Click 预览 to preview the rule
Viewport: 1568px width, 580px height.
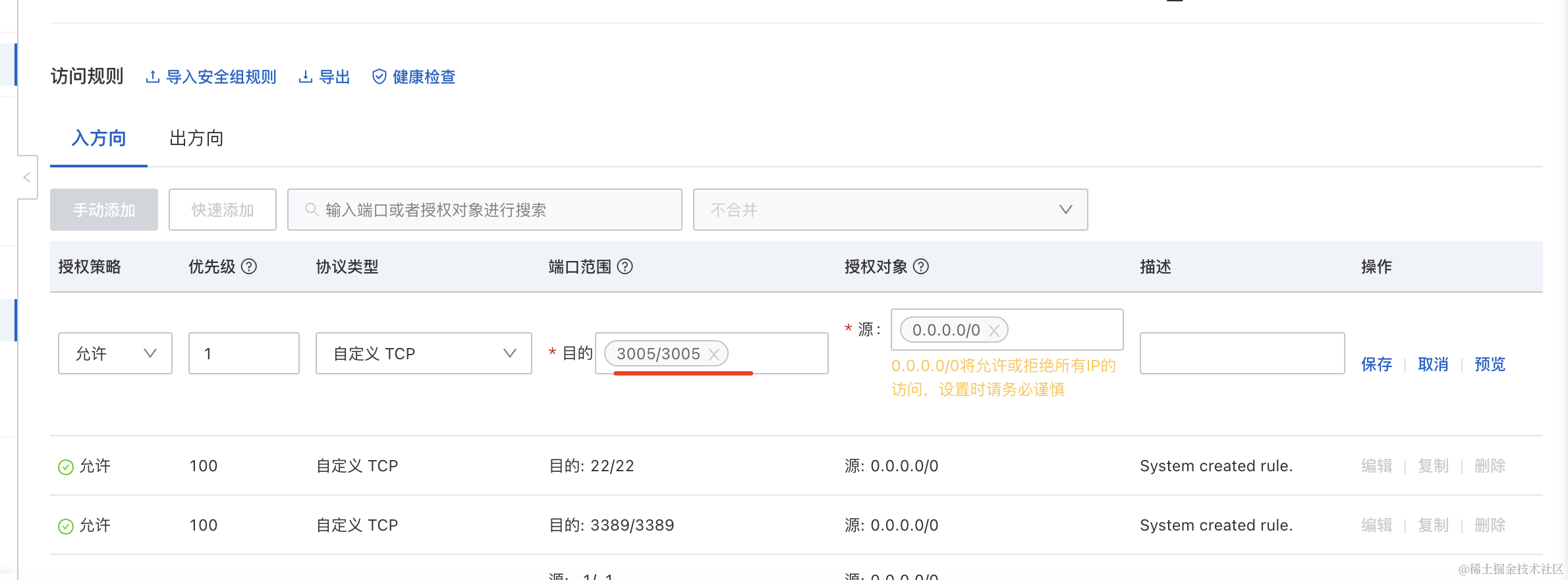tap(1490, 364)
